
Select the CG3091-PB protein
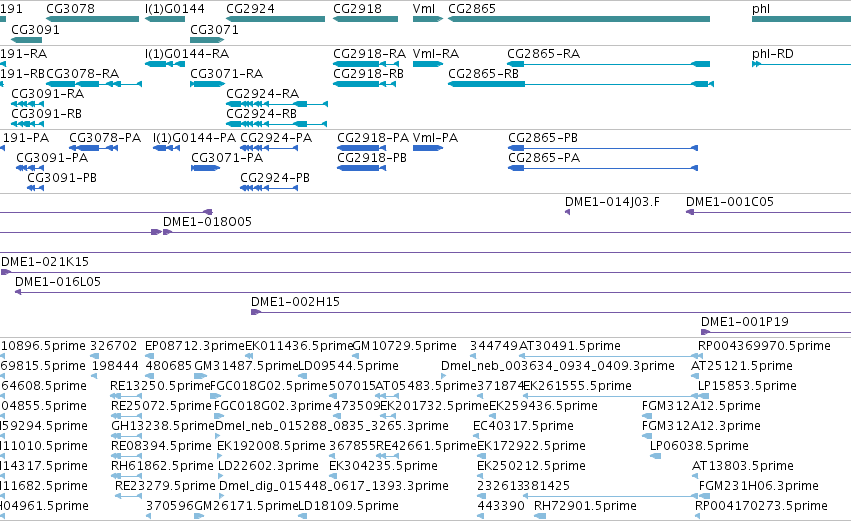(x=35, y=188)
